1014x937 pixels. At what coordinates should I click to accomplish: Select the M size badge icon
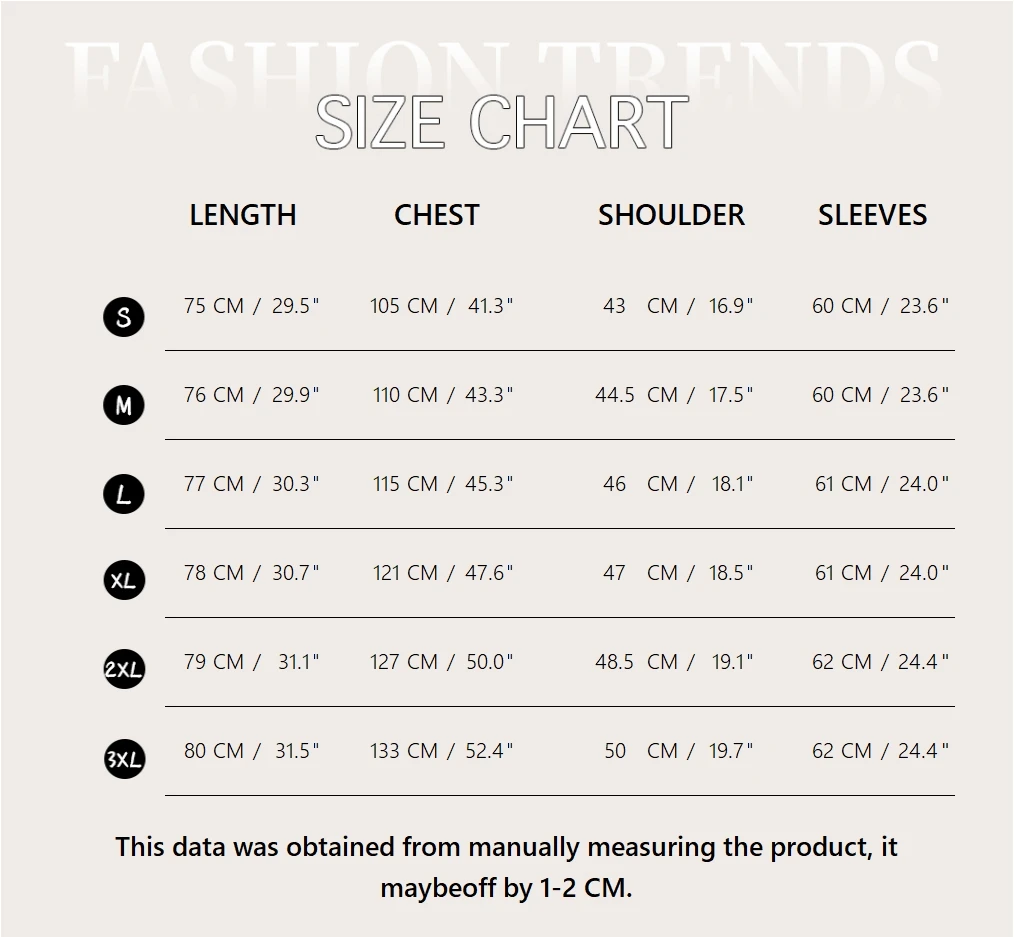(124, 405)
